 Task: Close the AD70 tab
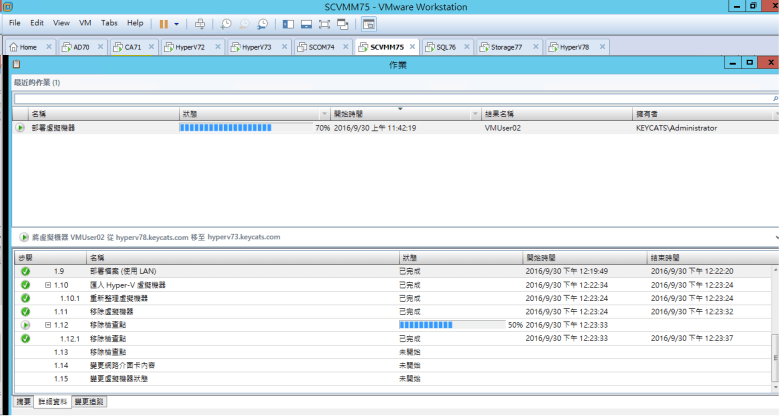[x=100, y=46]
